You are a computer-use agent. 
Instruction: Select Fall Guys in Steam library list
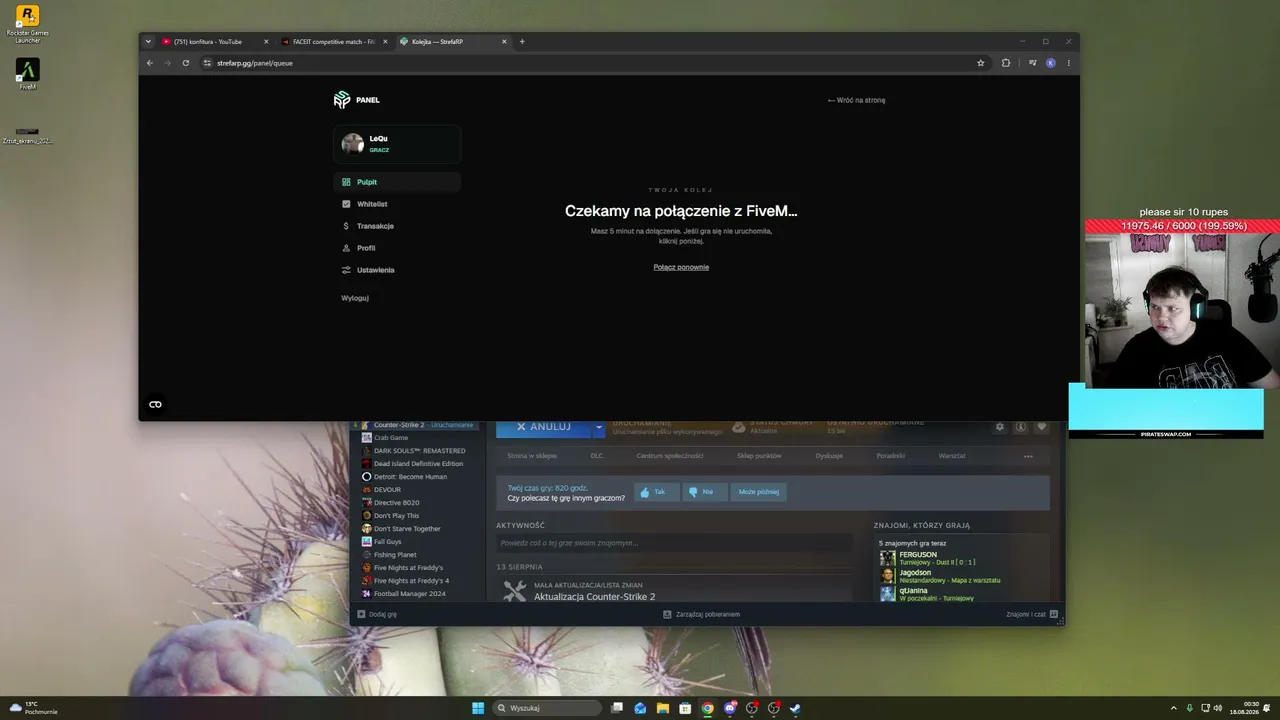click(x=388, y=542)
